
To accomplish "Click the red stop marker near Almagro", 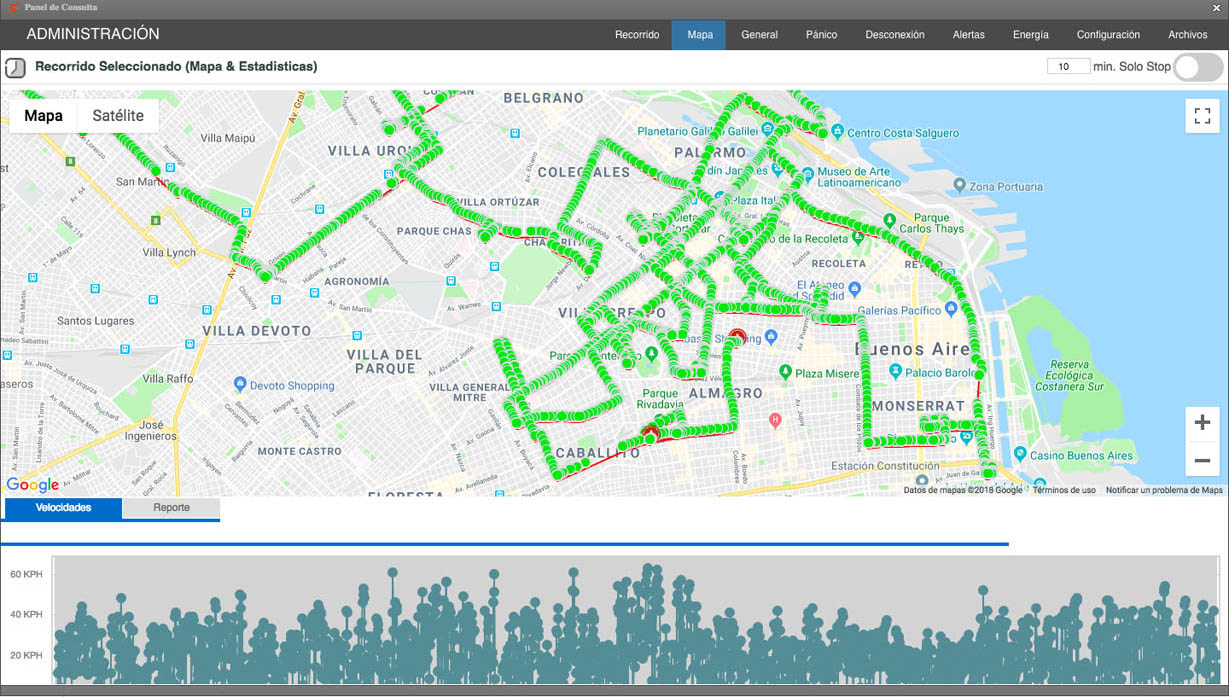I will click(x=737, y=336).
